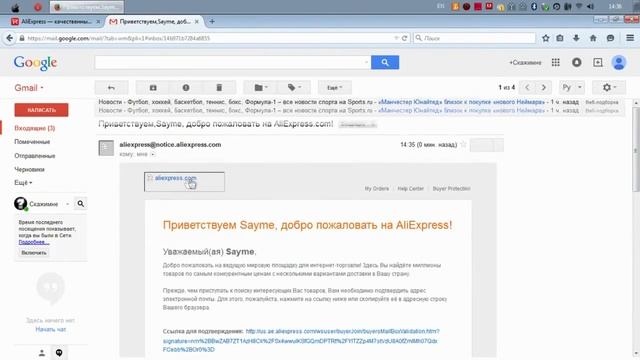Click the sender avatar thumbnail
Screen dimensions: 640x360
pos(106,147)
